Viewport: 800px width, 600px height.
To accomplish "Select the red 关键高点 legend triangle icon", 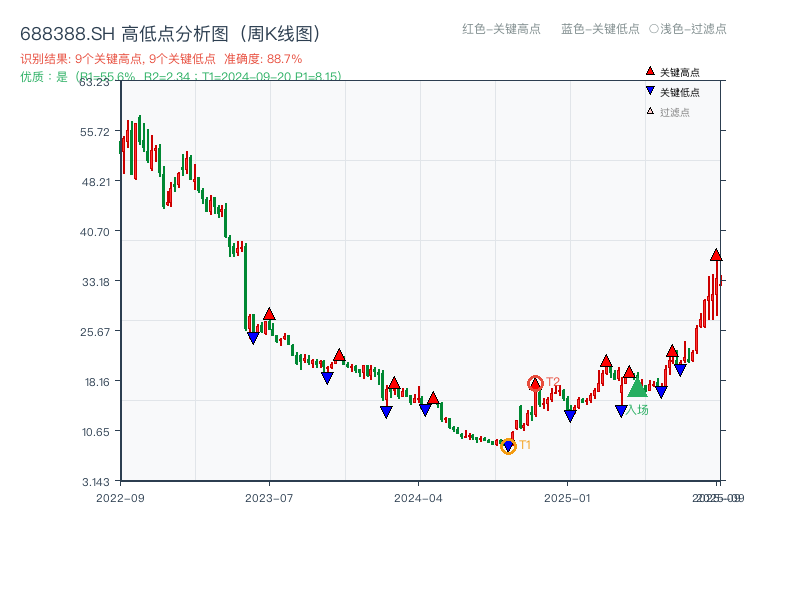I will pyautogui.click(x=650, y=70).
